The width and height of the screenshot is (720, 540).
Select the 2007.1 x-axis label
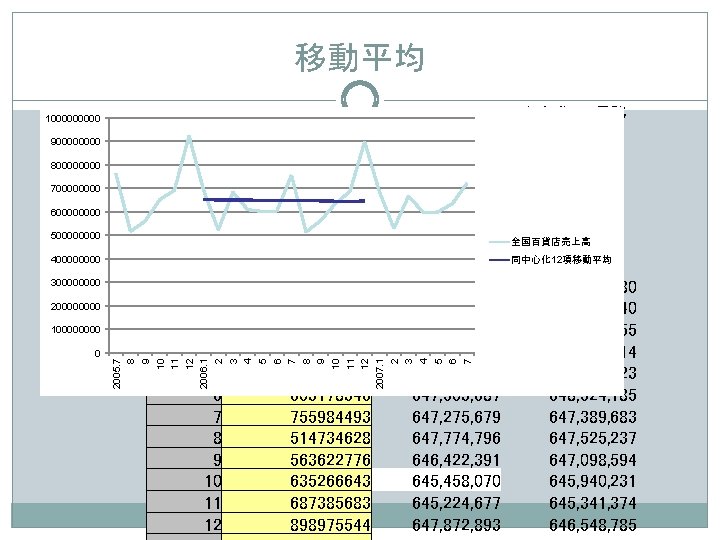pyautogui.click(x=379, y=374)
